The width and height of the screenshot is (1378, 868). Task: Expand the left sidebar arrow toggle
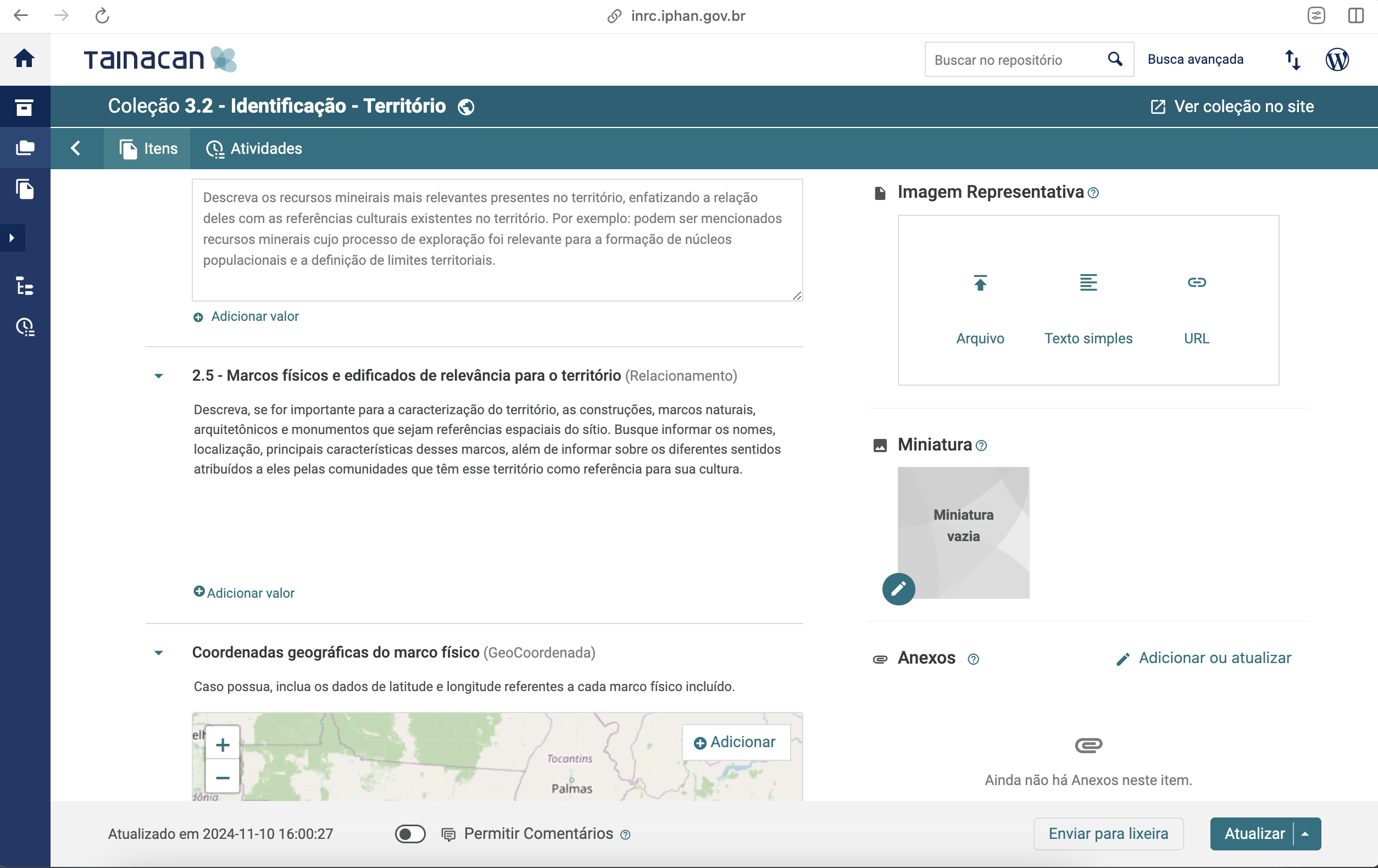12,237
